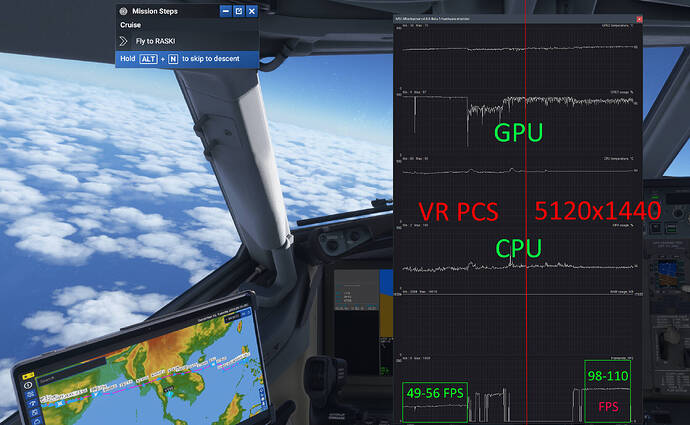Click the bottom cloud icon on tablet sidebar
690x425 pixels.
click(x=37, y=421)
